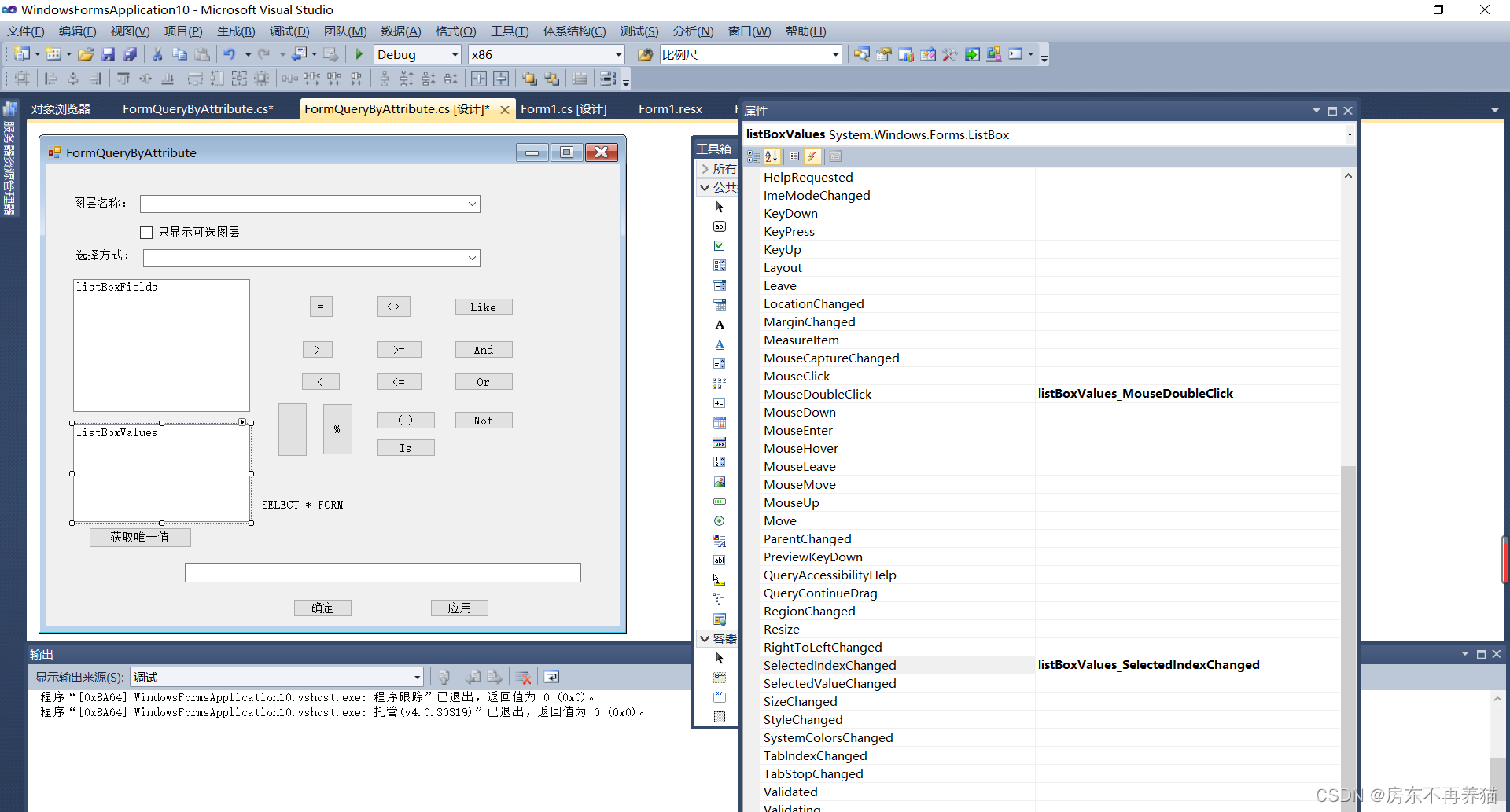The image size is (1510, 812).
Task: Activate the Categorized view button in properties
Action: (x=753, y=156)
